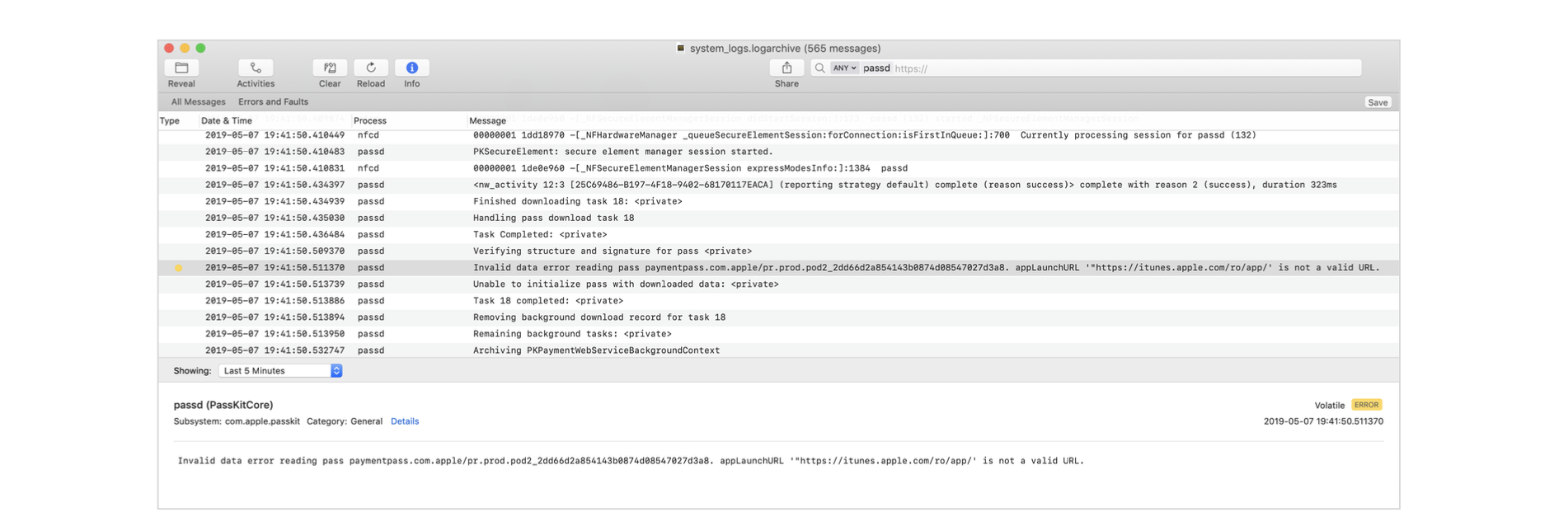Sort by the Process column header
Image resolution: width=1568 pixels, height=531 pixels.
pos(370,120)
